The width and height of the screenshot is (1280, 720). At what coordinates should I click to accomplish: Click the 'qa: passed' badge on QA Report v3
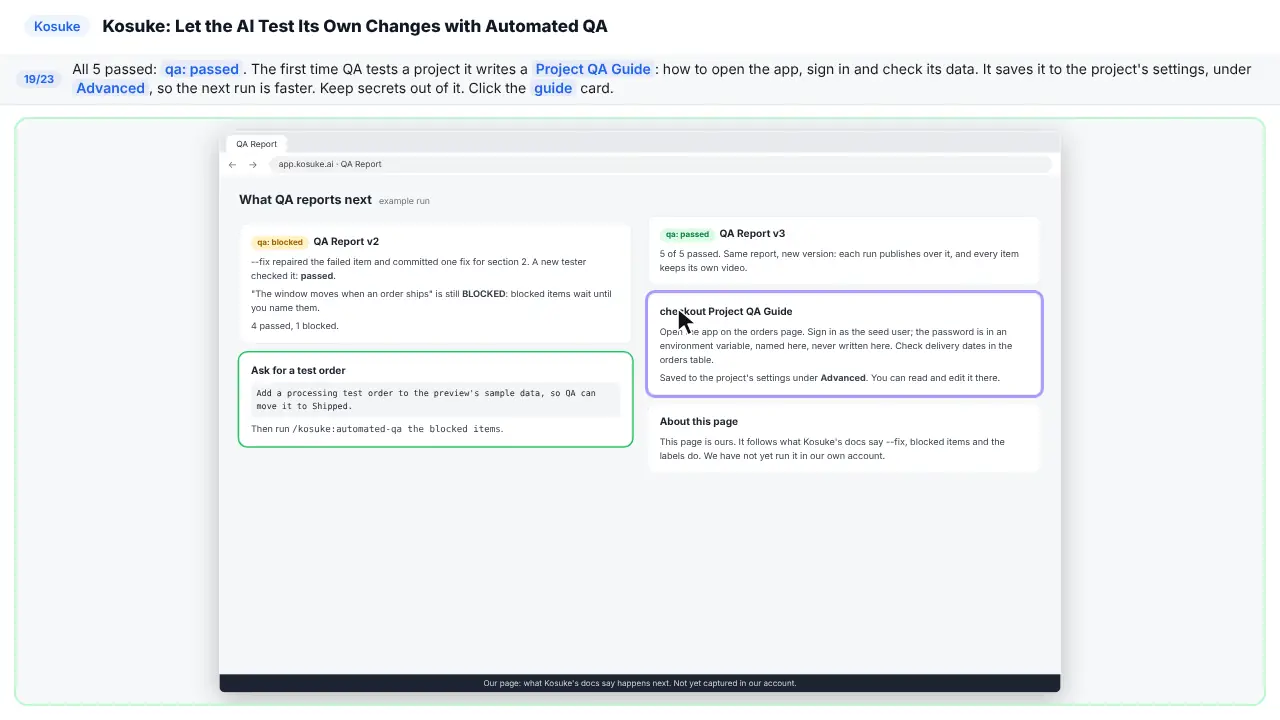click(687, 234)
